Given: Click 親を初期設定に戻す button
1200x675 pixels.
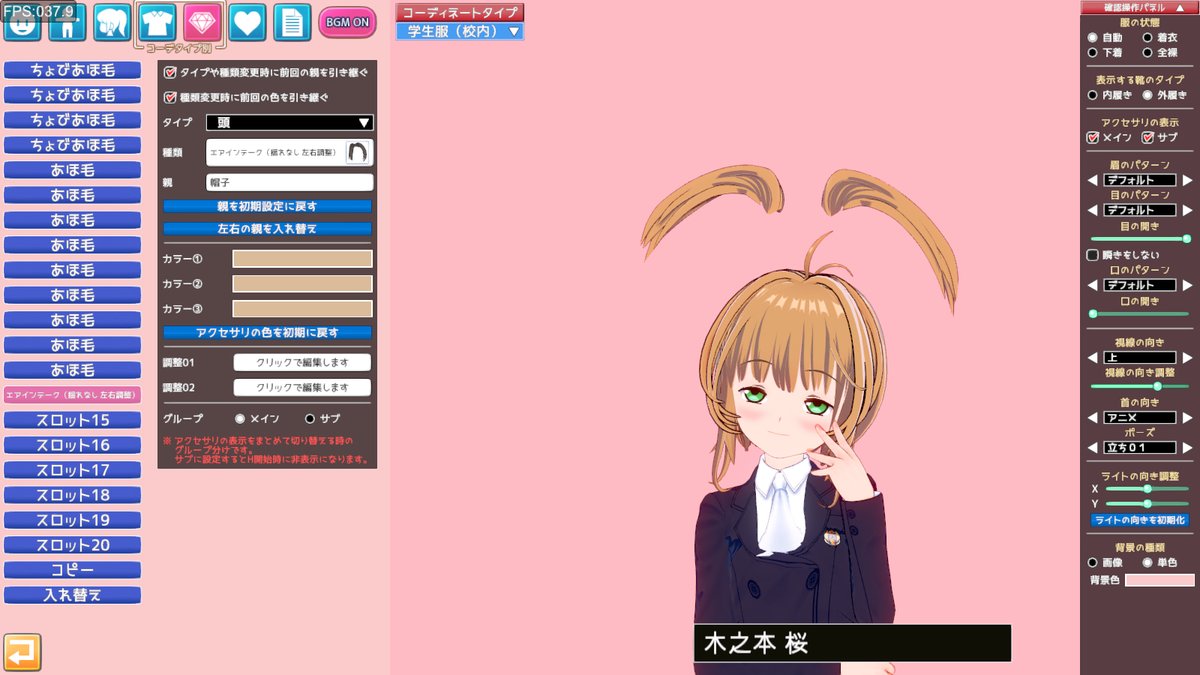Looking at the screenshot, I should tap(267, 206).
